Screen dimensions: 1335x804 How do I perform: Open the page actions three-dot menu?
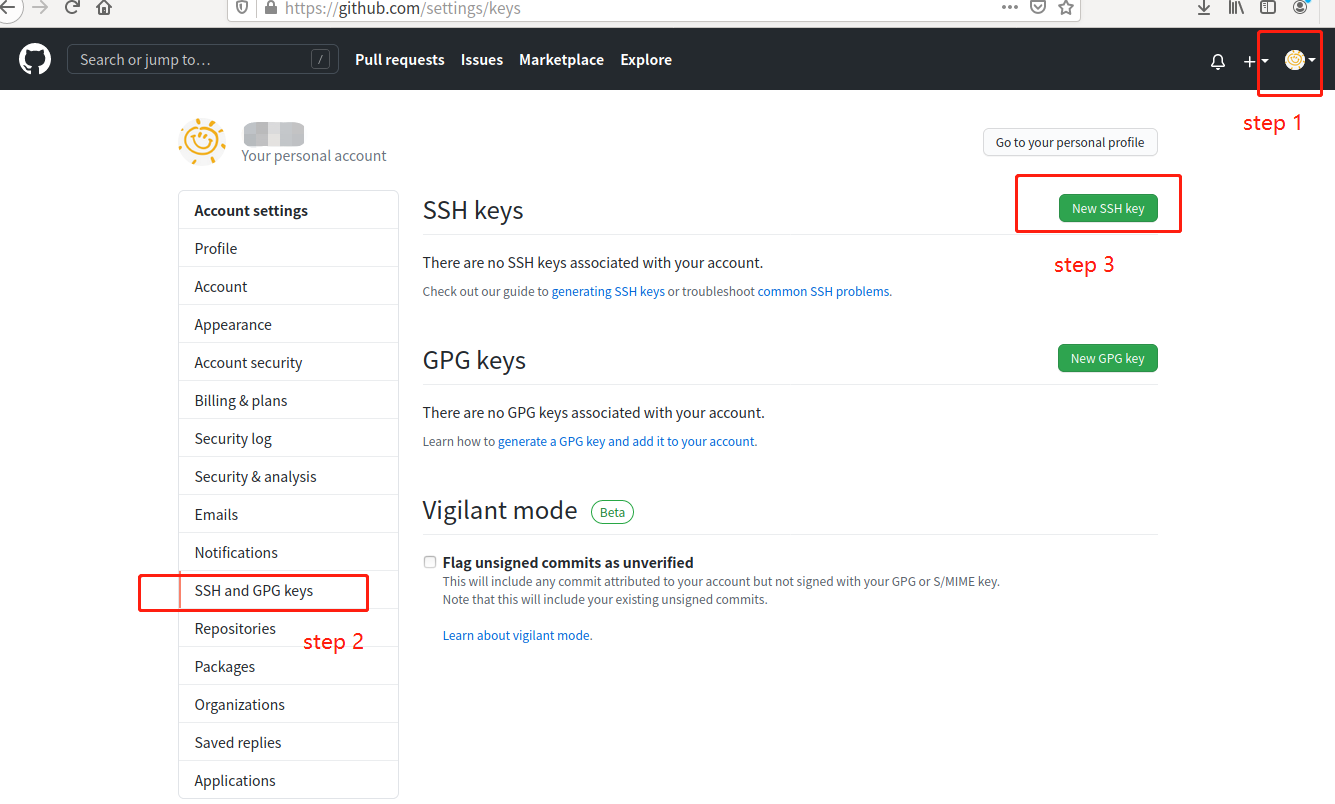pos(1010,7)
